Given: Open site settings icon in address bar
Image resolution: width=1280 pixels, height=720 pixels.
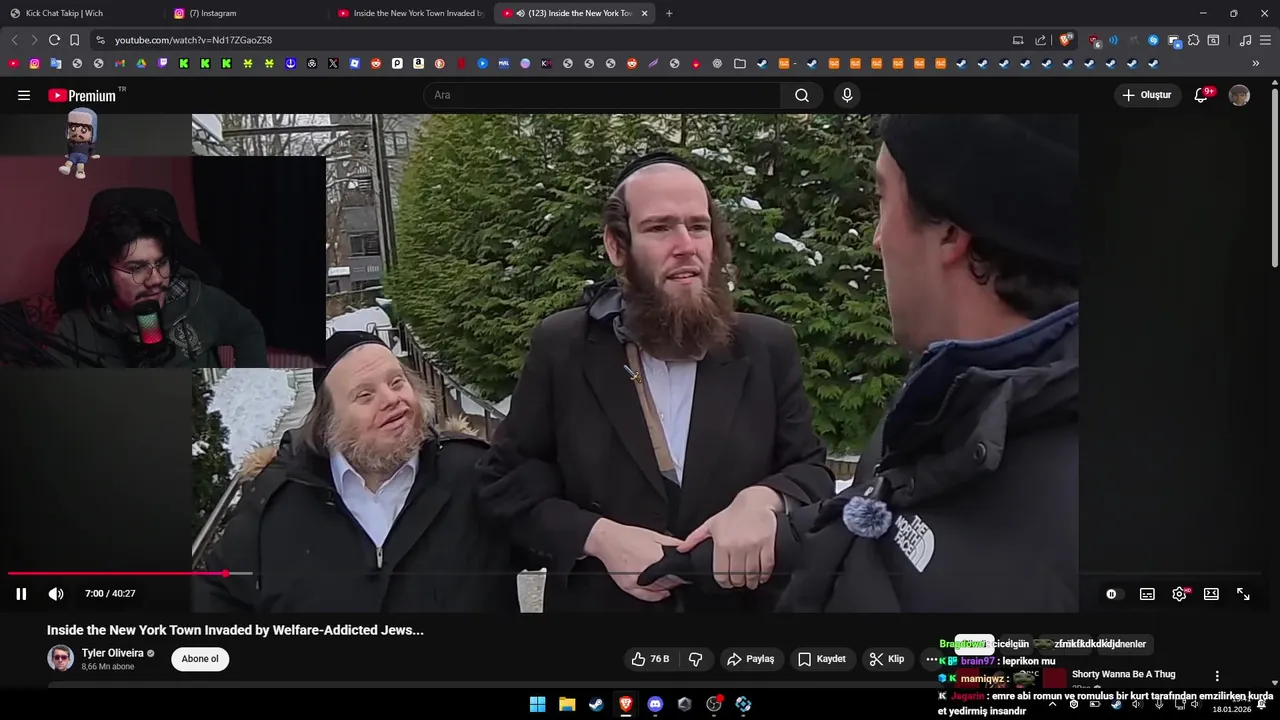Looking at the screenshot, I should pos(100,40).
